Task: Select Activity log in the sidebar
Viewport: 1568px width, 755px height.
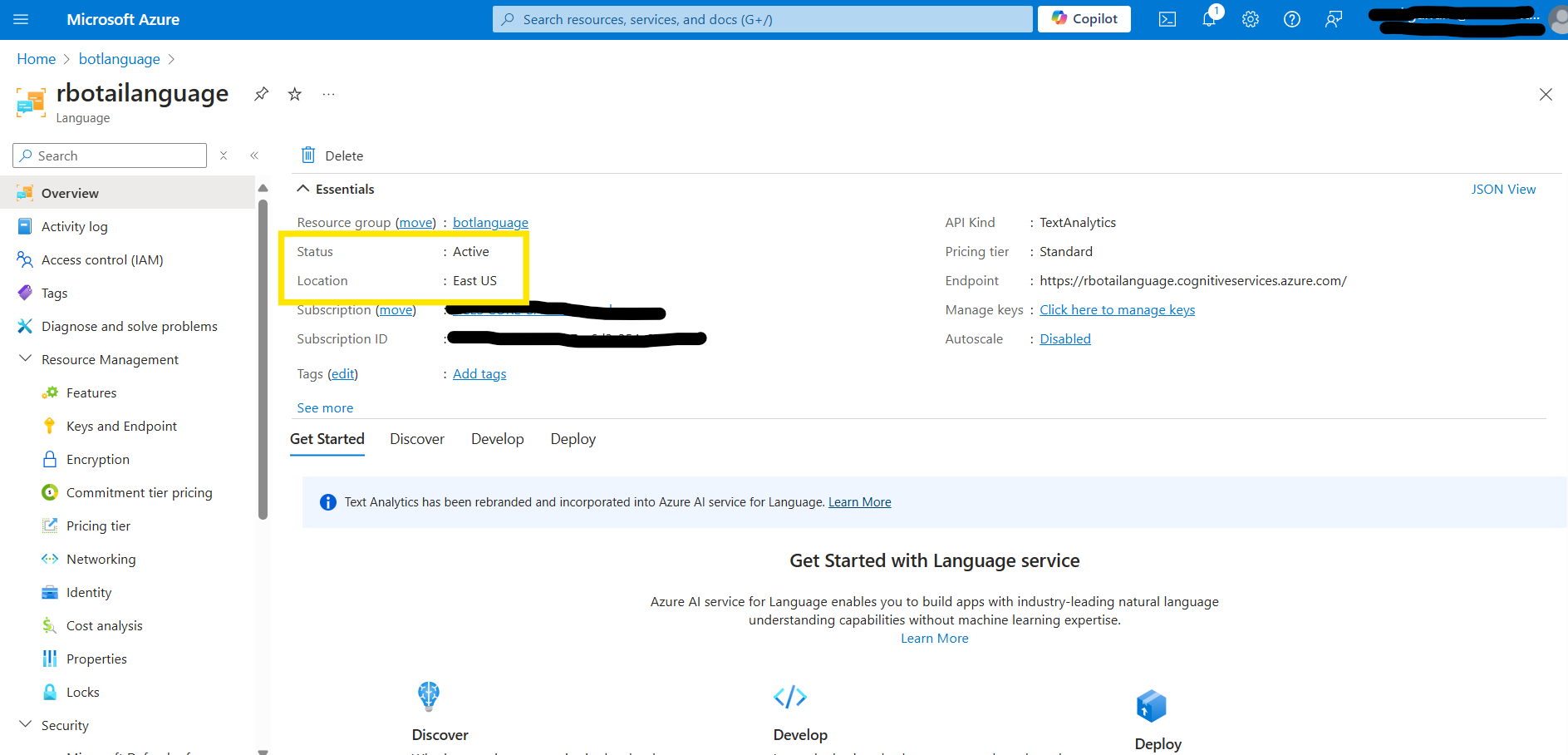Action: tap(75, 226)
